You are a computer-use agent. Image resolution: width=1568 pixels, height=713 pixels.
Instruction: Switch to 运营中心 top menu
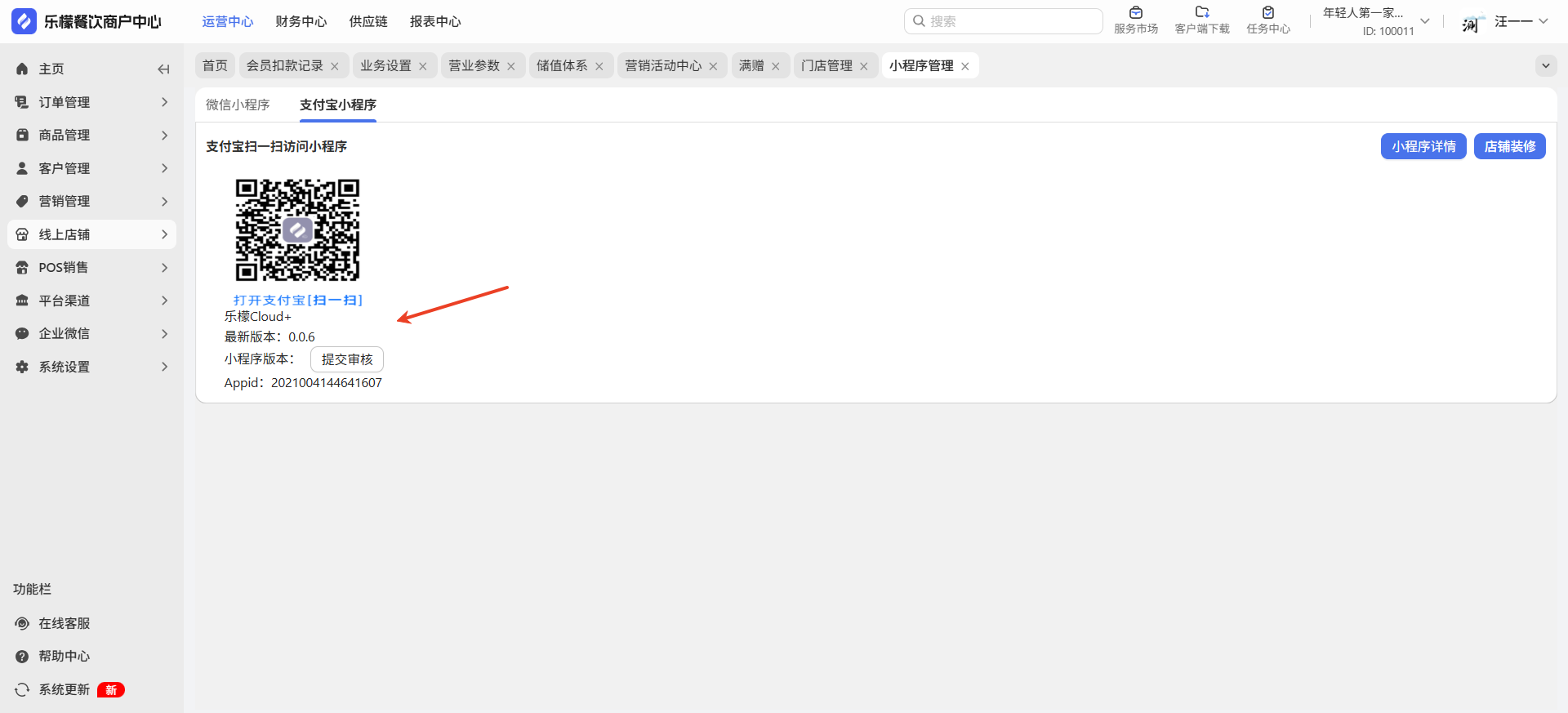tap(228, 22)
